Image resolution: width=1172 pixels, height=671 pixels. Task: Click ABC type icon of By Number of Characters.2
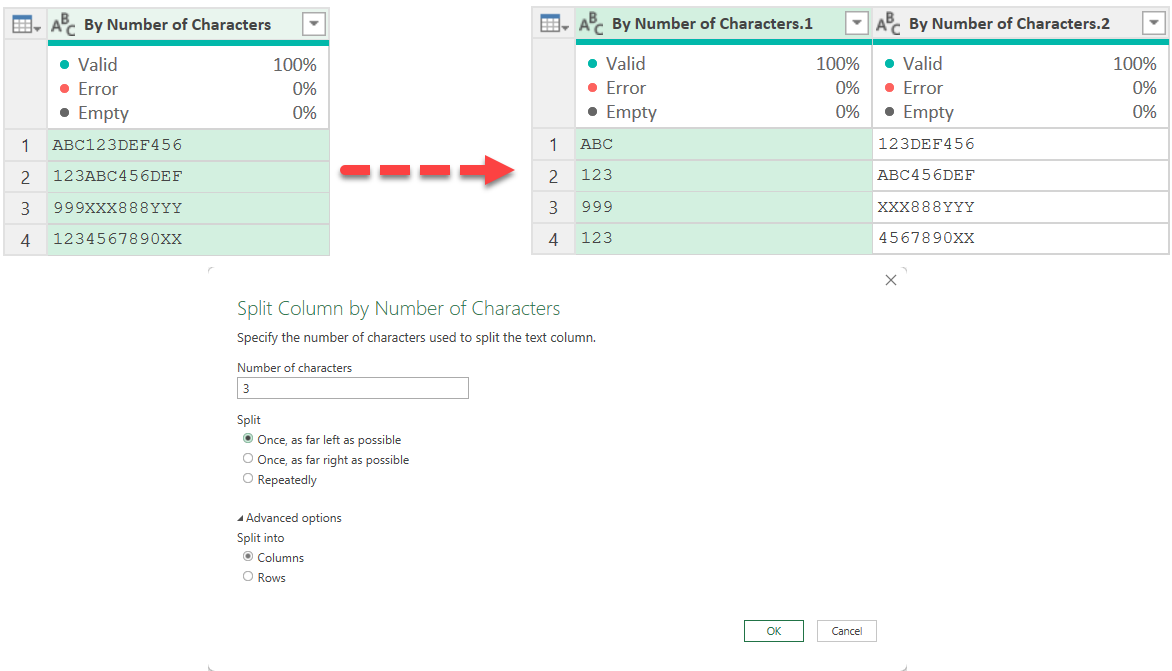click(888, 24)
